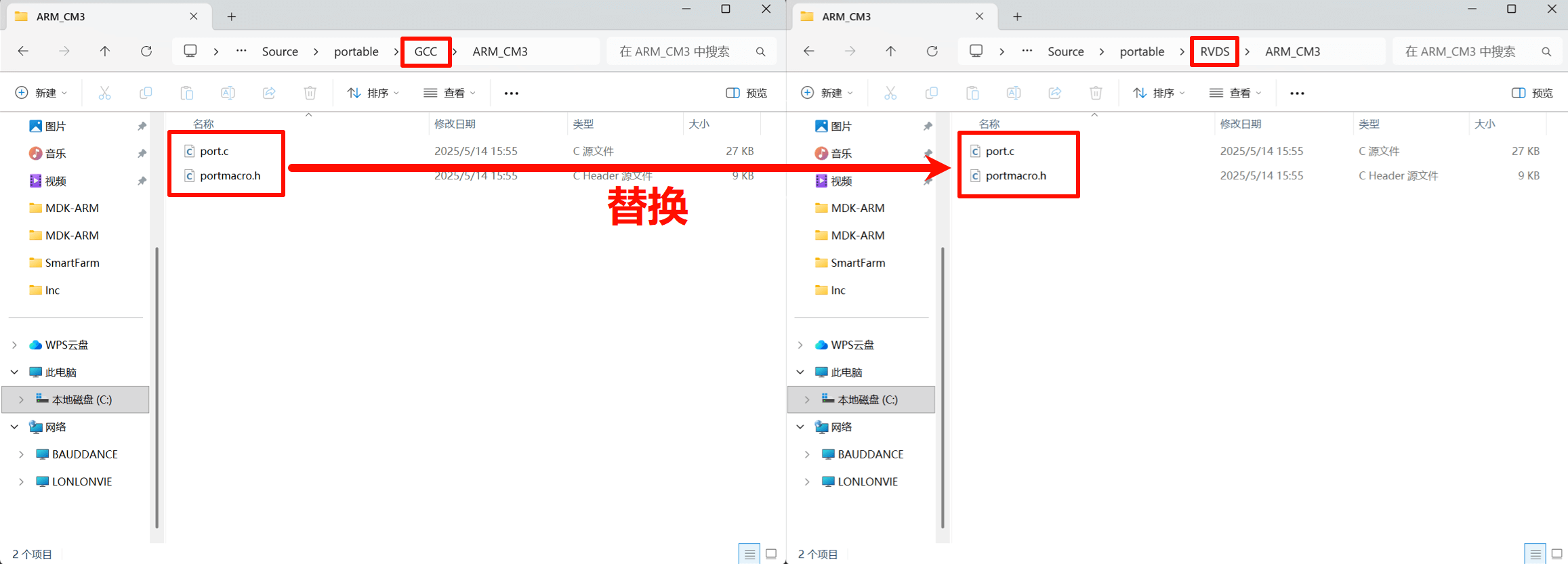Click Copy icon in left window toolbar
The width and height of the screenshot is (1568, 564).
pyautogui.click(x=146, y=93)
